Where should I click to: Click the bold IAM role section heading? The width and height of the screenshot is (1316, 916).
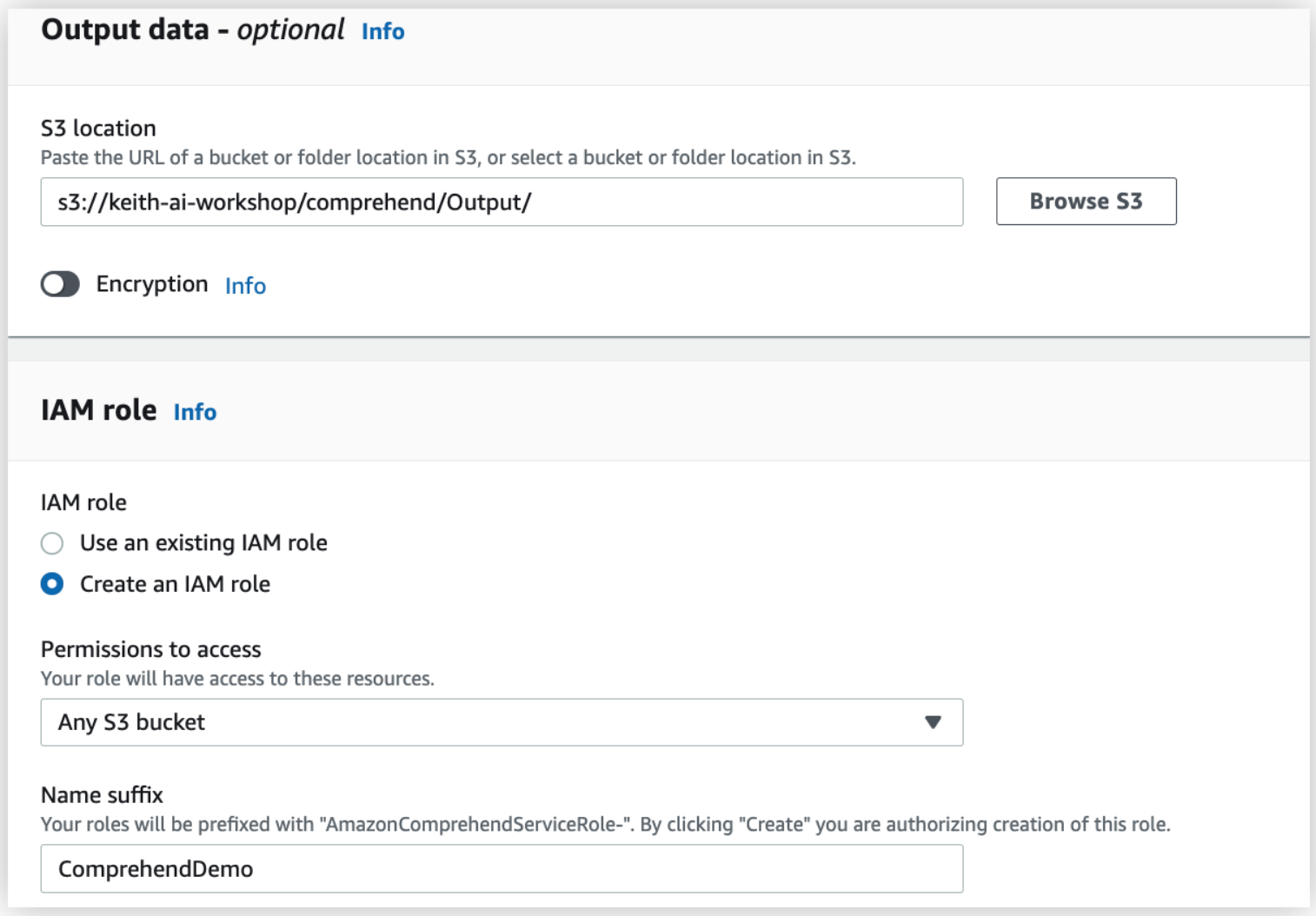pyautogui.click(x=99, y=410)
